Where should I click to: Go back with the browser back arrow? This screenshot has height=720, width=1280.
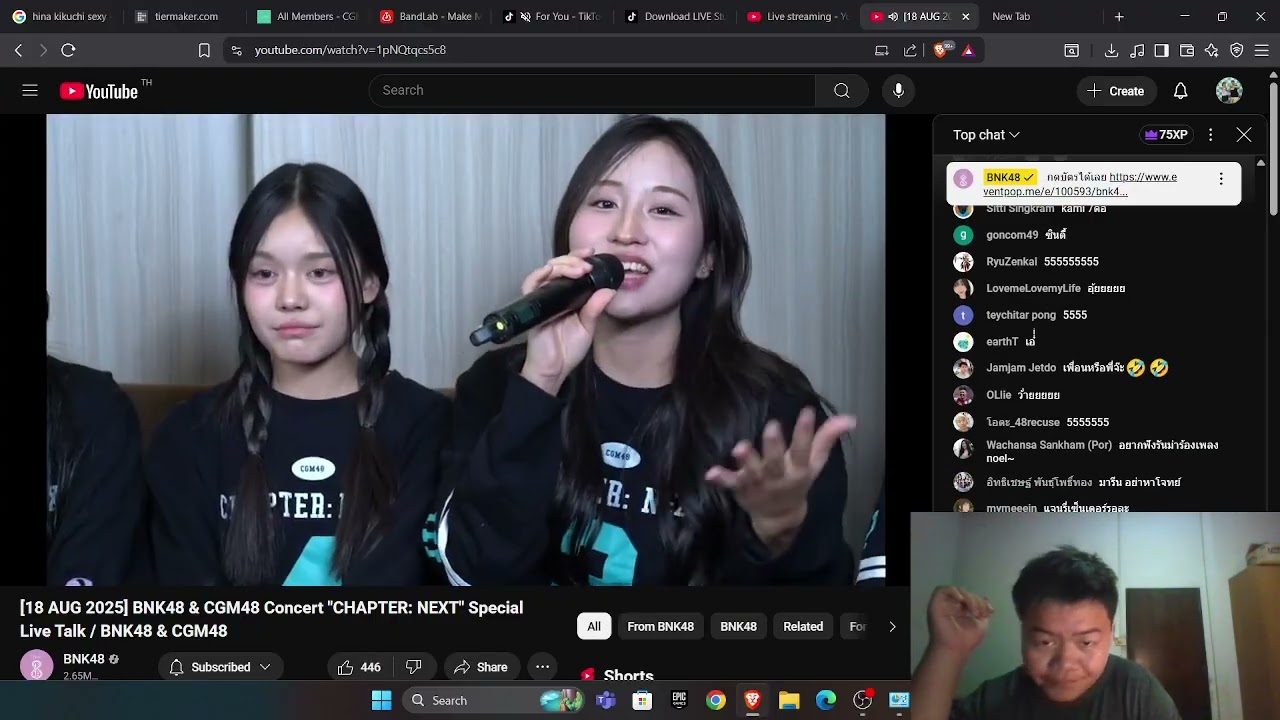click(x=19, y=50)
